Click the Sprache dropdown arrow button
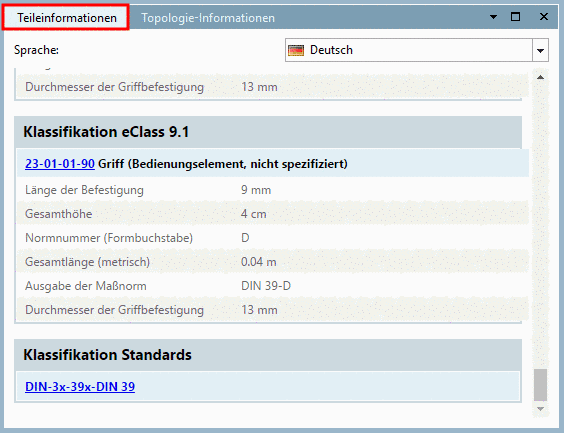This screenshot has height=433, width=564. (540, 50)
